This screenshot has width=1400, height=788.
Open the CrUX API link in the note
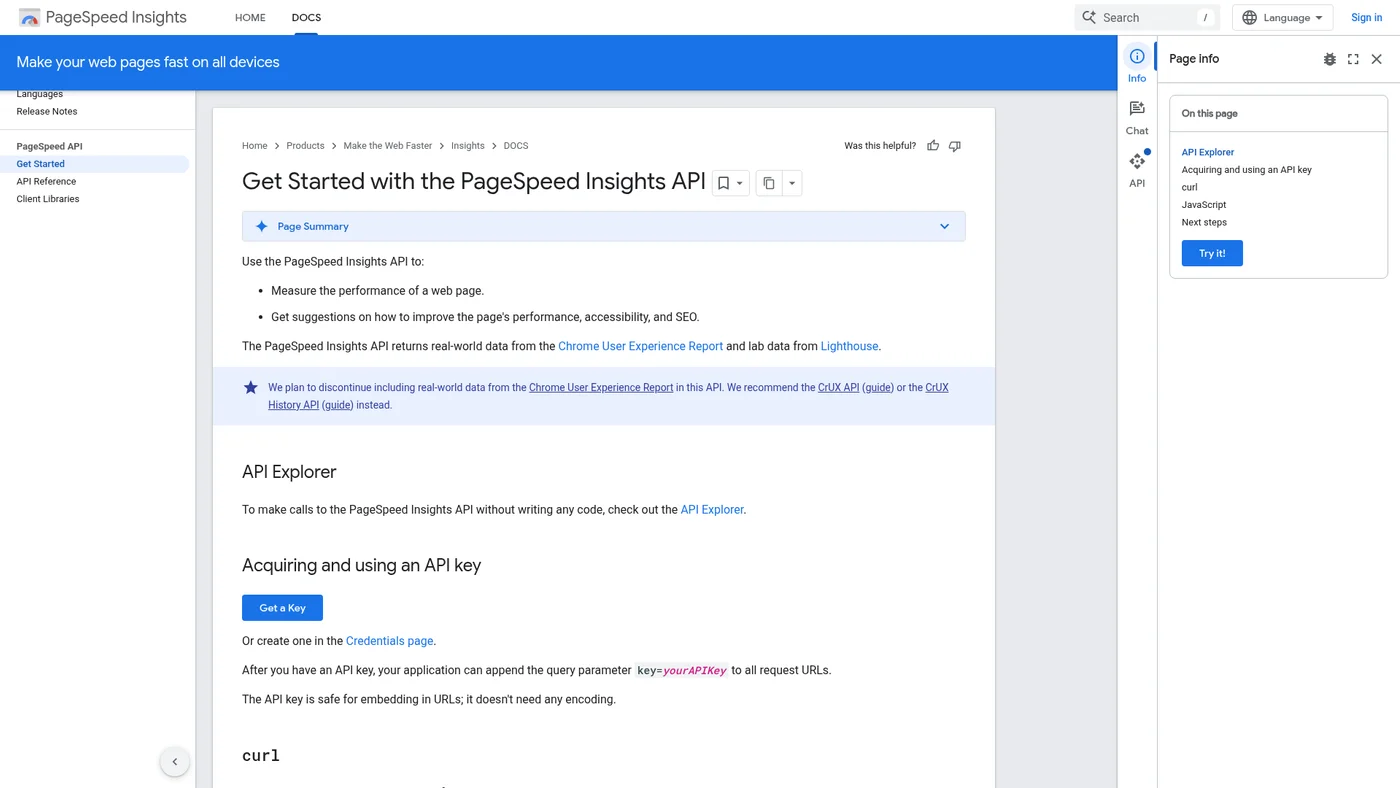tap(838, 388)
